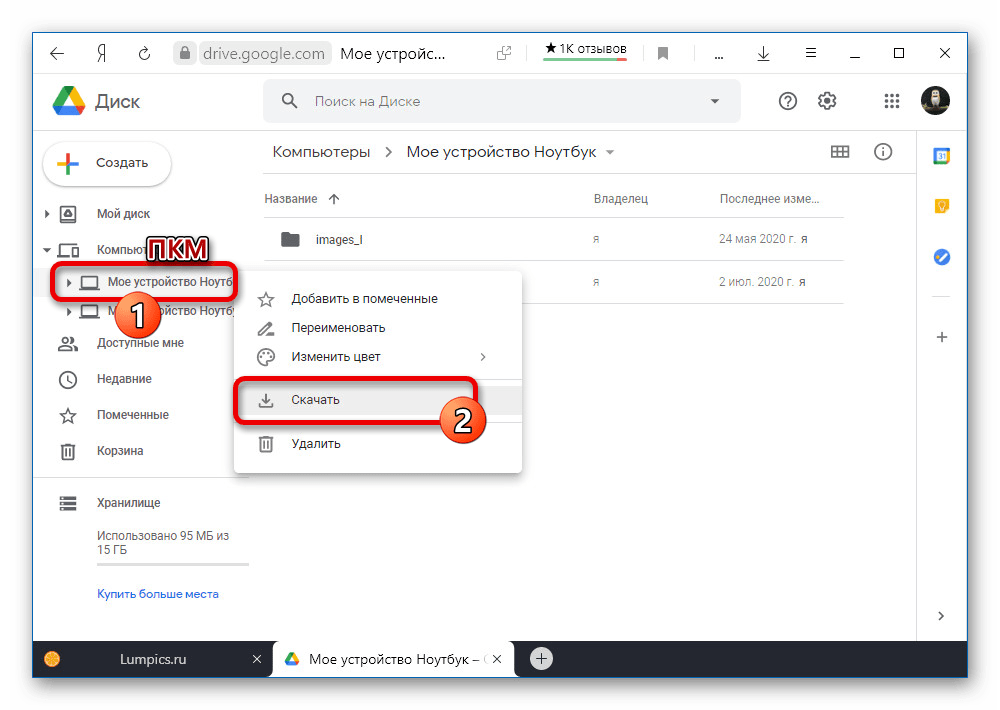Click the account avatar picture
This screenshot has height=710, width=1000.
click(936, 100)
